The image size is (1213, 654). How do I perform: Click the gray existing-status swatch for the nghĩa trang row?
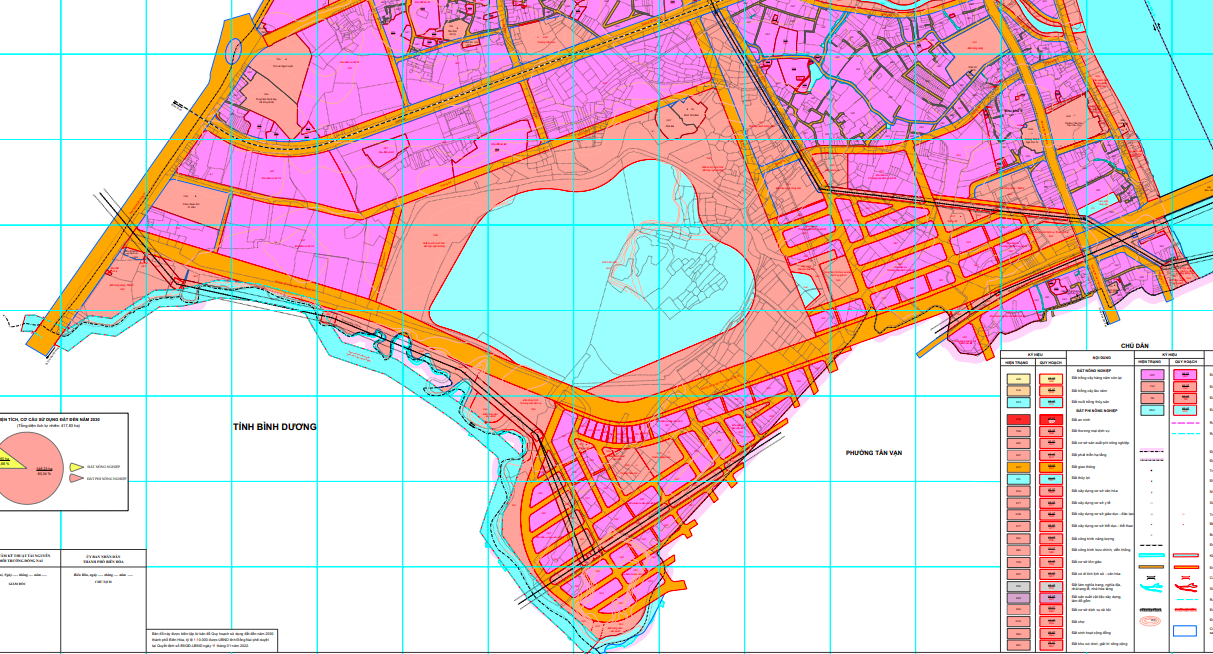coord(1019,586)
